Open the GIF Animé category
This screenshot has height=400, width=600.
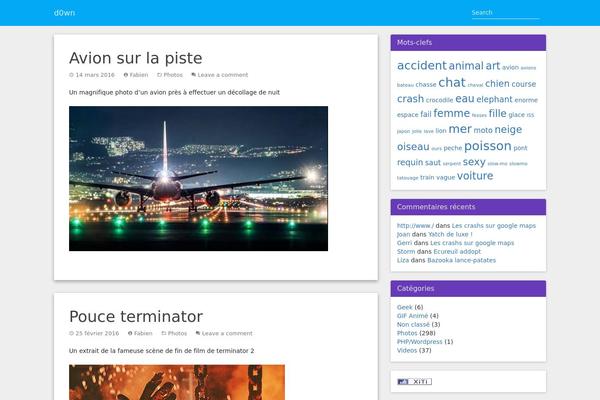[412, 316]
